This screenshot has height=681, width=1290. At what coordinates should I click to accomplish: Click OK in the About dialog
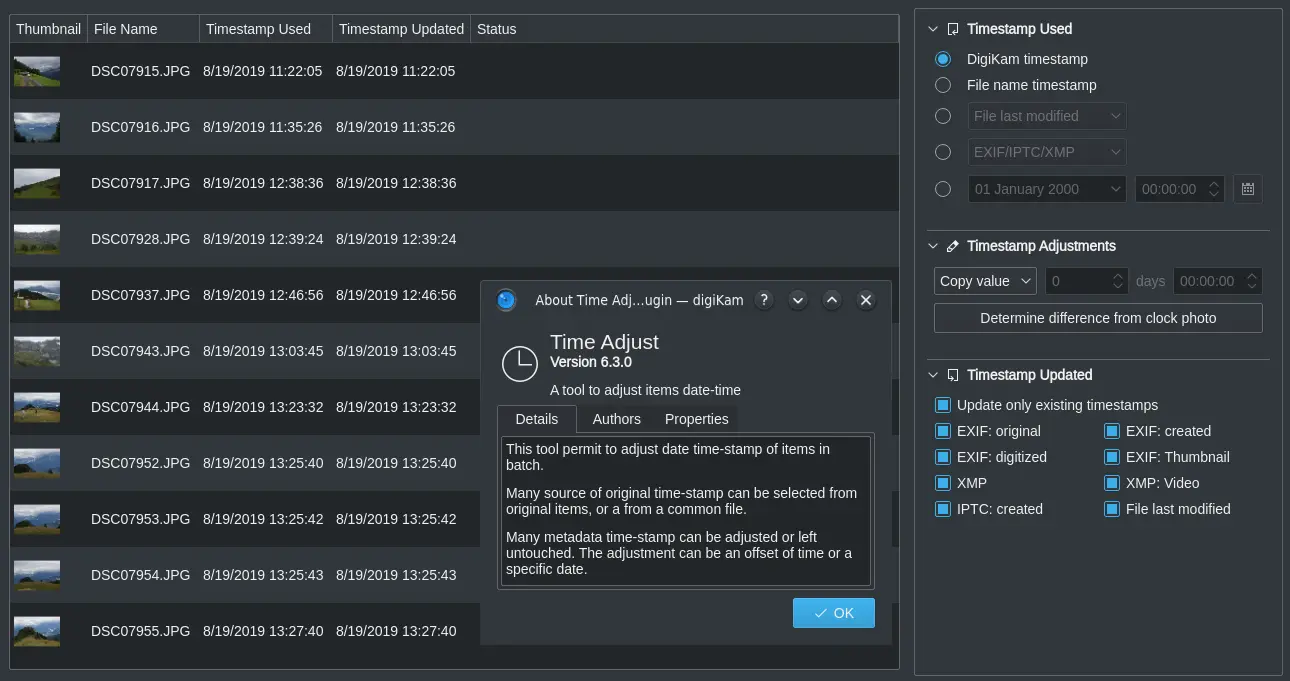(833, 613)
